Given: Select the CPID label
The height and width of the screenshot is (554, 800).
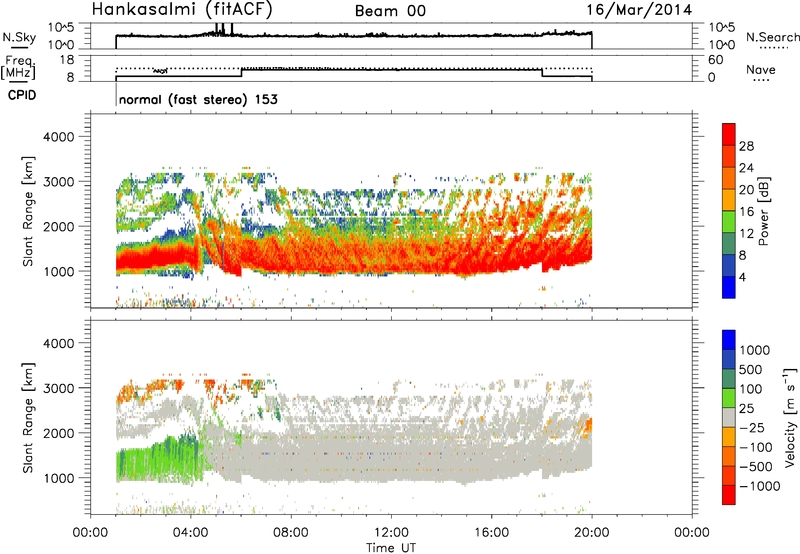Looking at the screenshot, I should click(x=22, y=95).
